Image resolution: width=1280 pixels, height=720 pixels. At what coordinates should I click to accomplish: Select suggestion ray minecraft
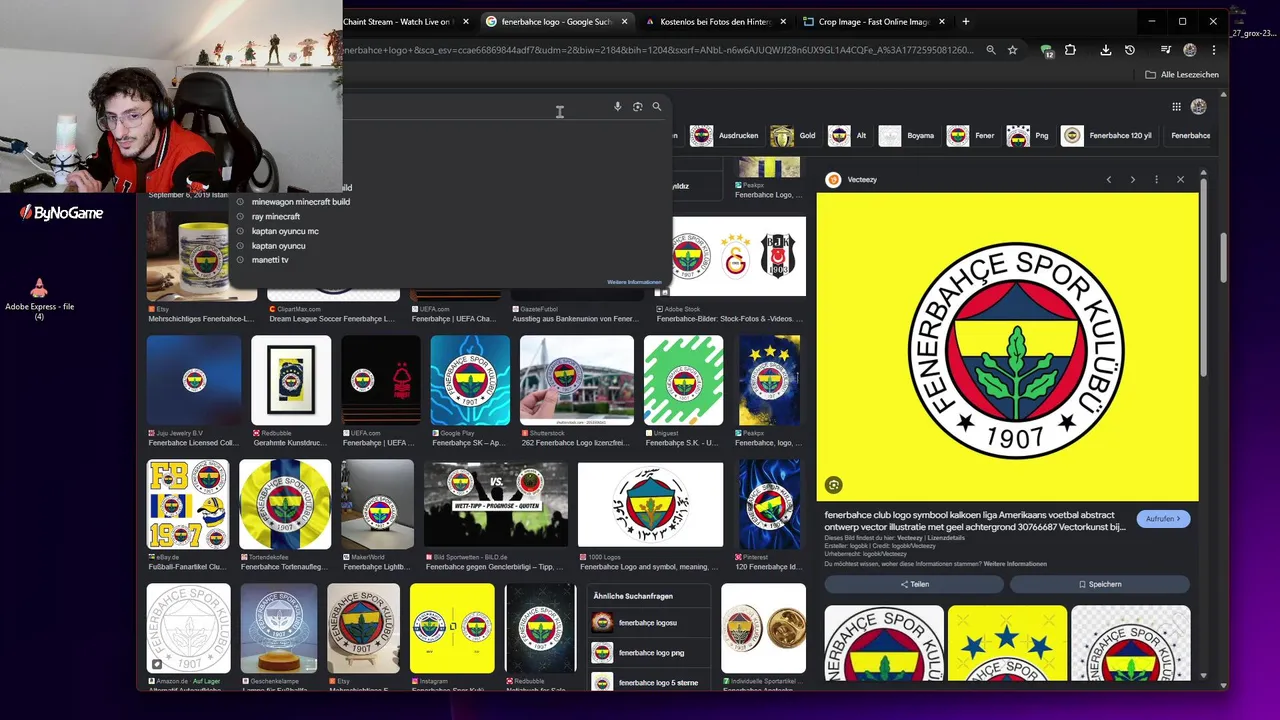[276, 217]
